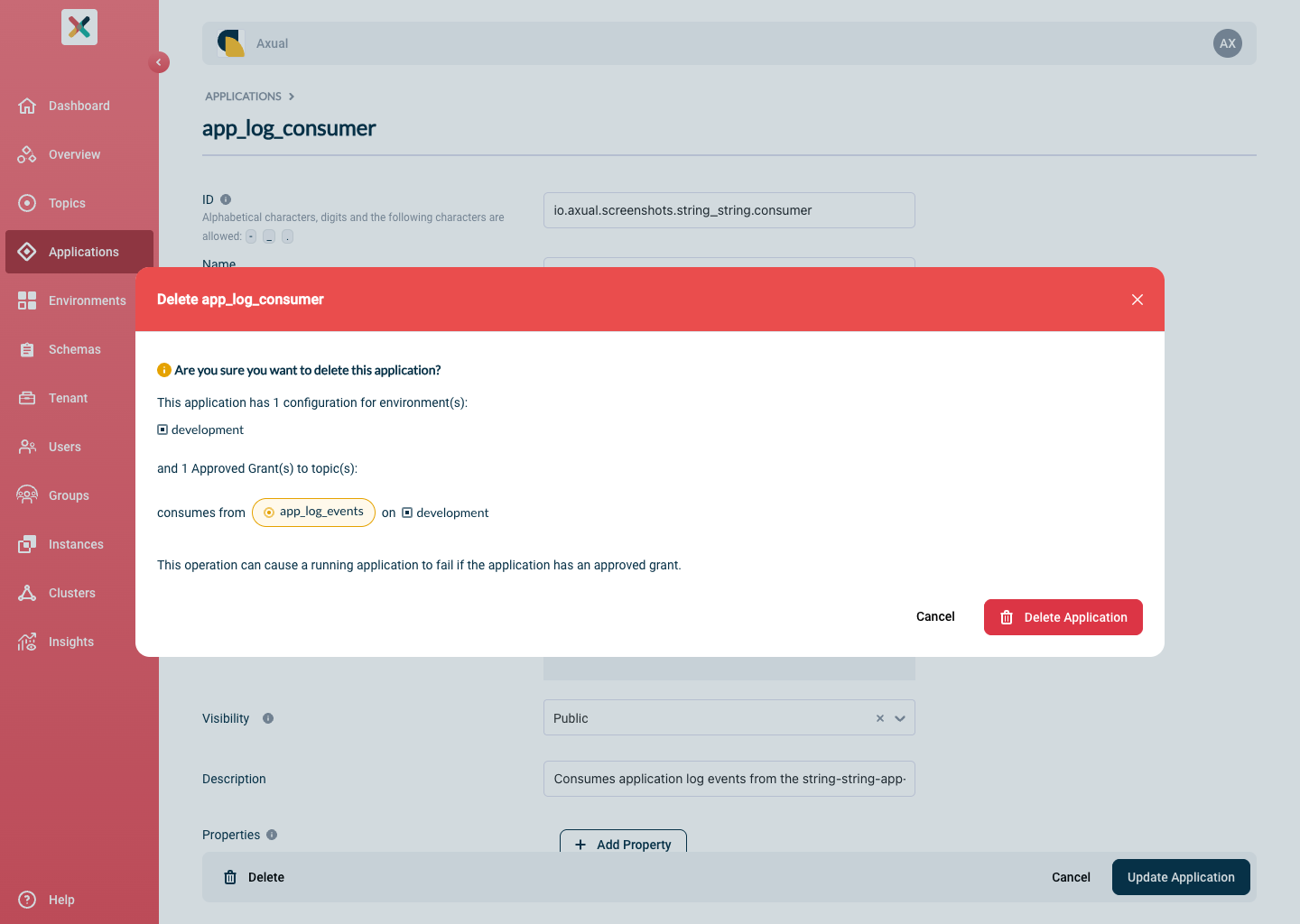
Task: Click the Clusters icon in sidebar
Action: [x=27, y=593]
